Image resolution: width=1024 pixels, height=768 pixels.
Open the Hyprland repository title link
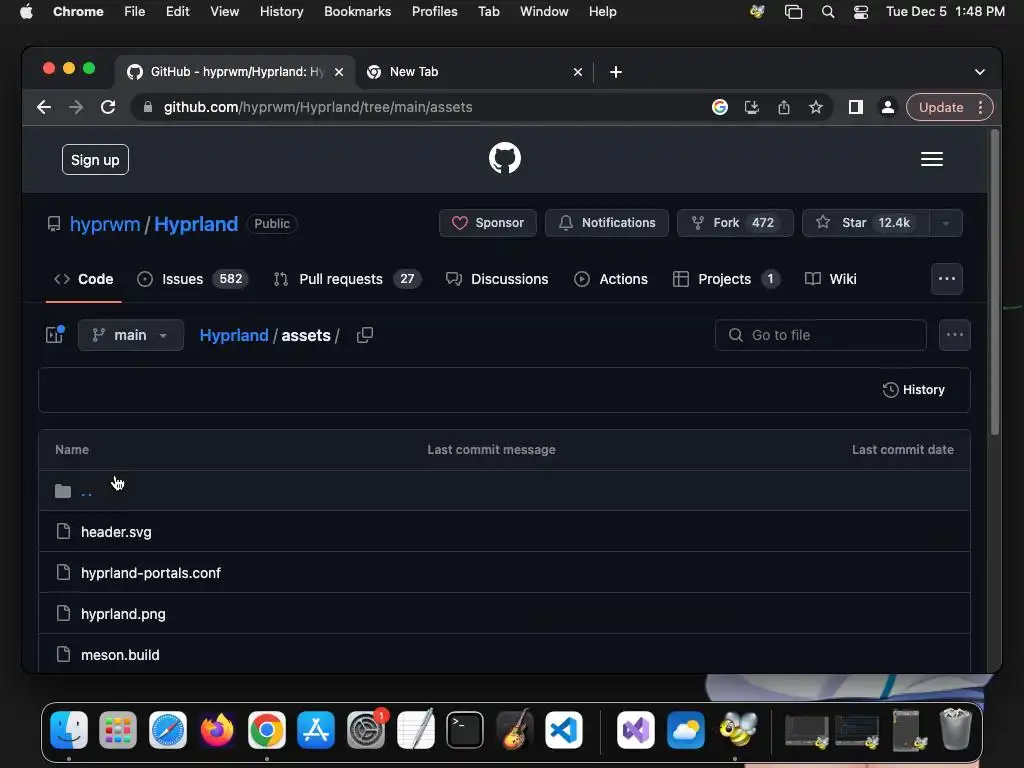pos(196,224)
